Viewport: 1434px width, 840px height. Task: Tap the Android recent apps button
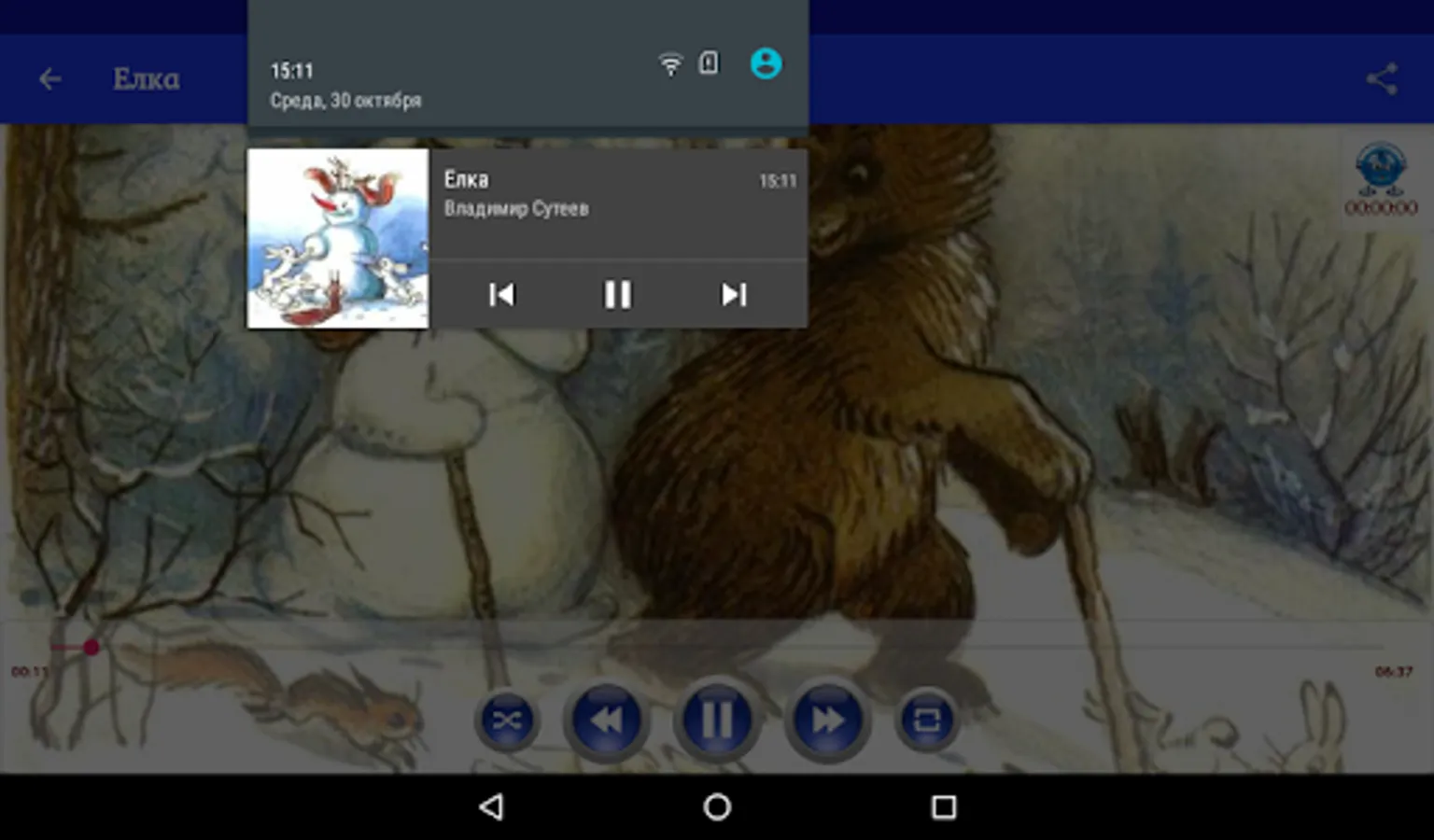point(944,807)
